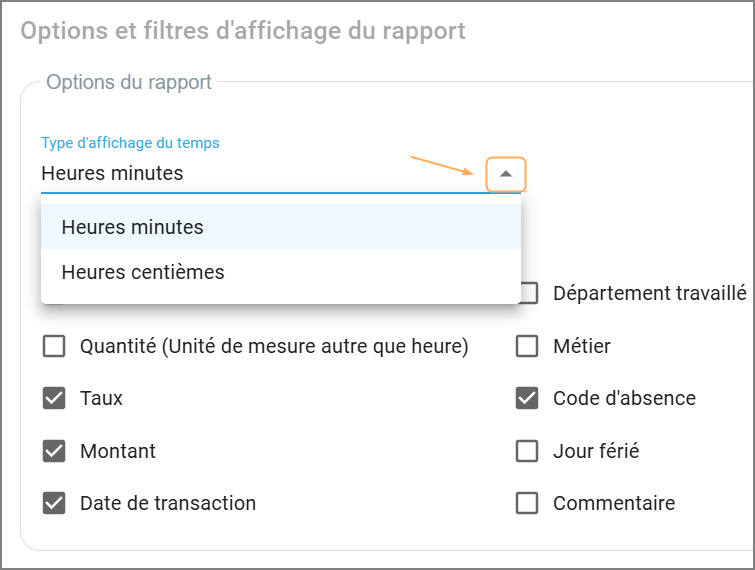Uncheck the Taux checkbox
This screenshot has height=570, width=755.
[54, 398]
